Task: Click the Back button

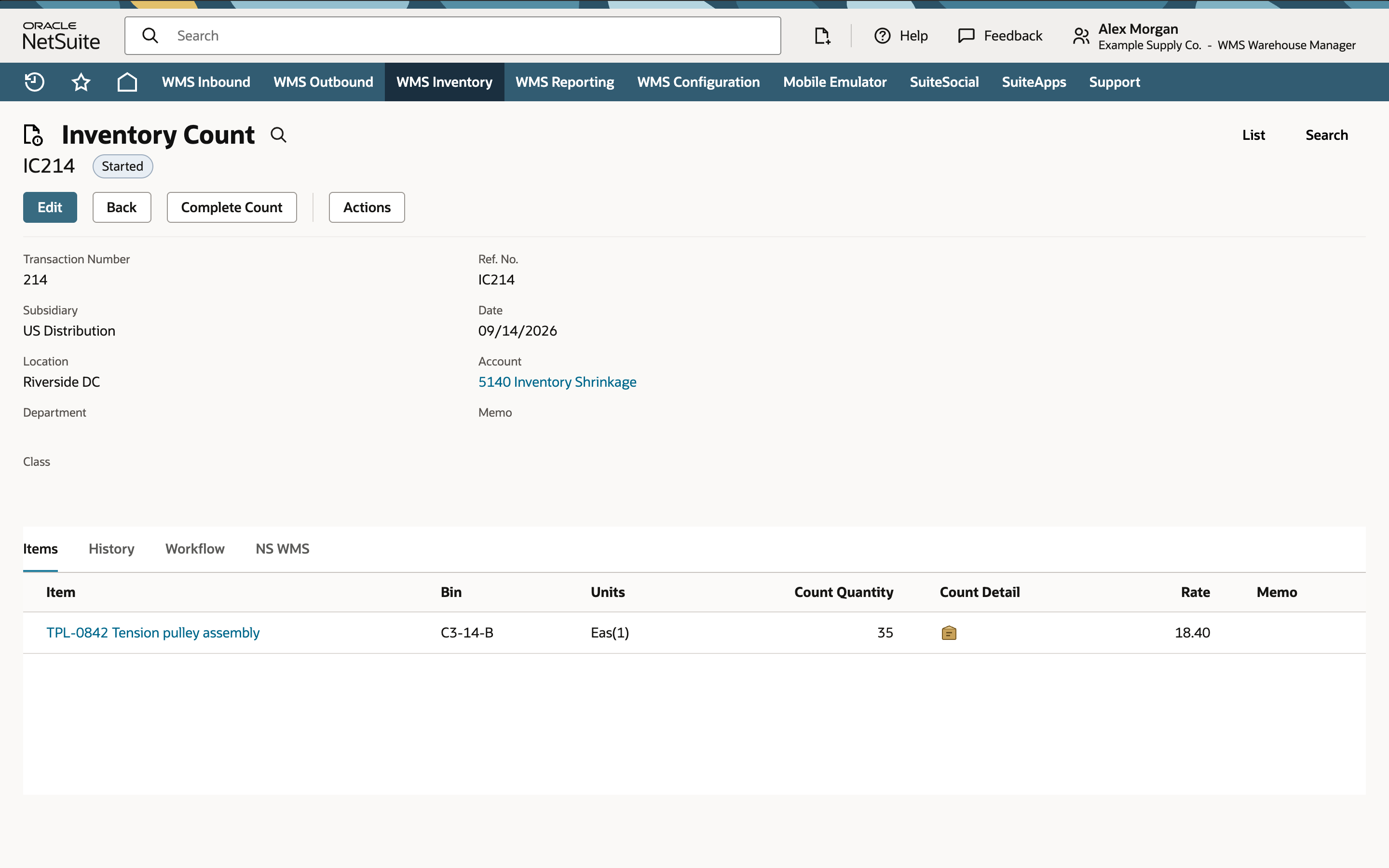Action: point(122,207)
